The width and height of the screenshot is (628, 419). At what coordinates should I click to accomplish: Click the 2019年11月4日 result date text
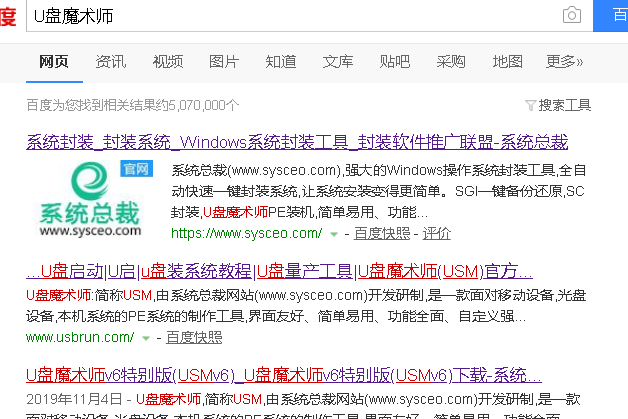click(x=74, y=399)
